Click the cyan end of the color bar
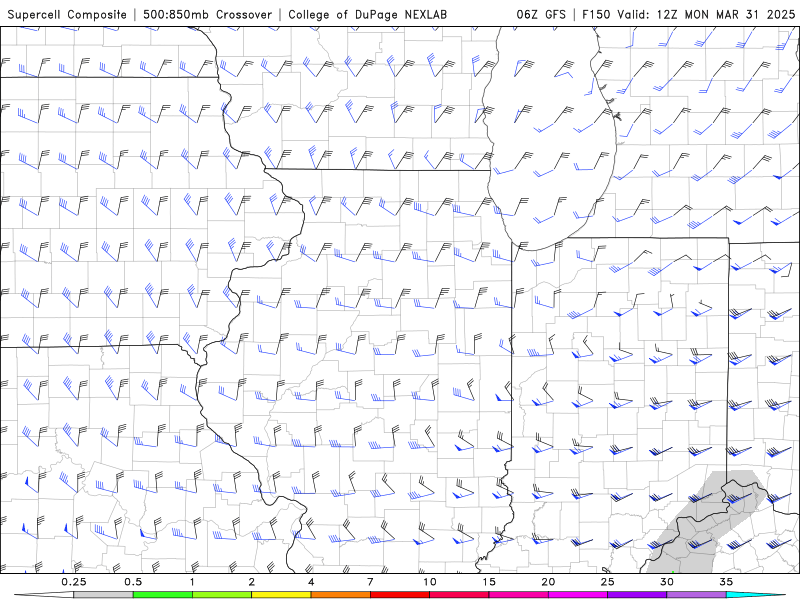 tap(755, 595)
